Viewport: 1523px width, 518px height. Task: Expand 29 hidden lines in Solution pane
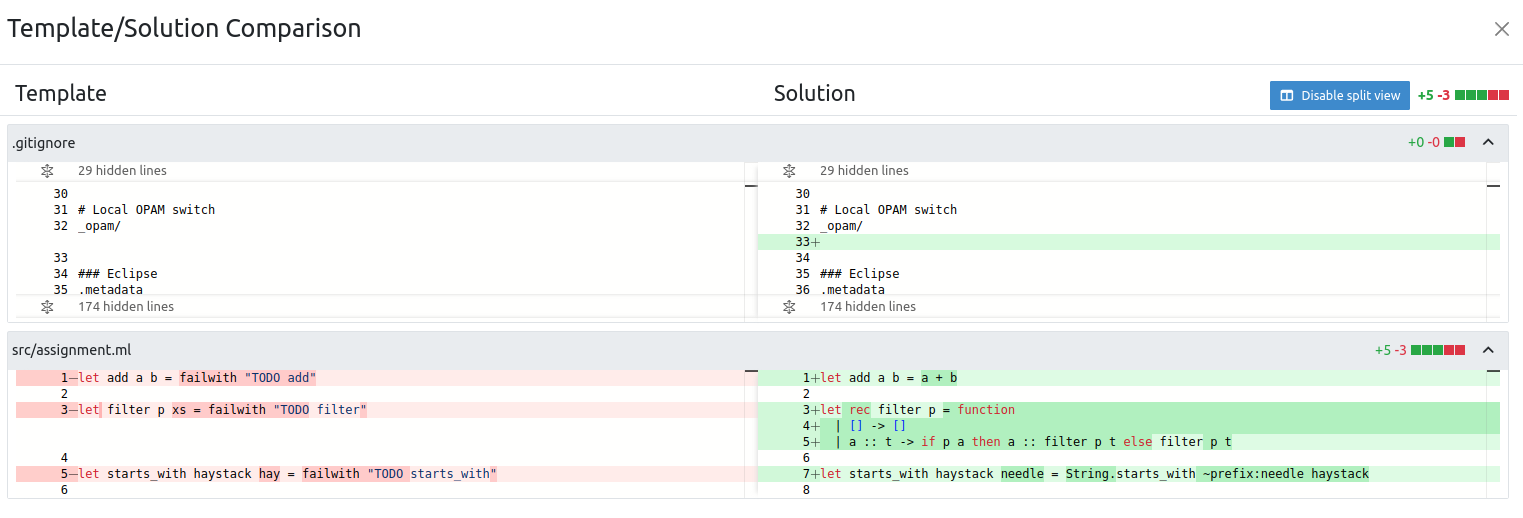789,171
